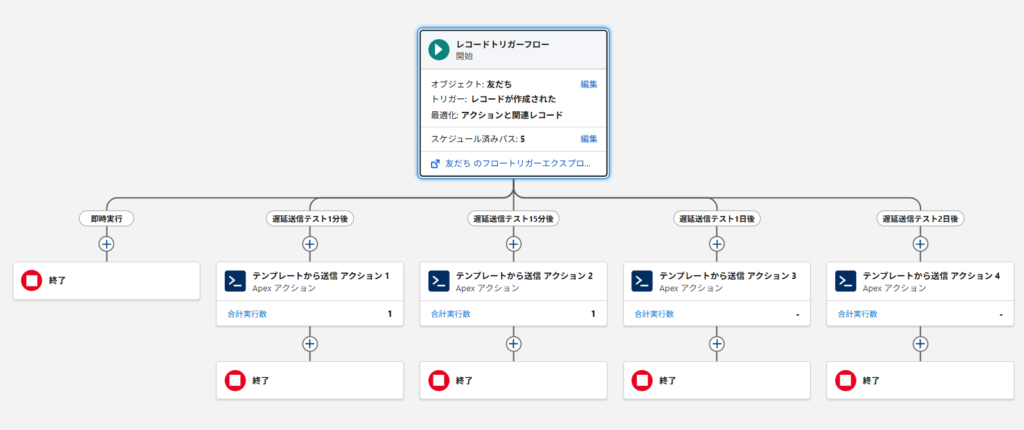This screenshot has height=430, width=1024.
Task: Select the 即時実行 path label
Action: click(106, 218)
